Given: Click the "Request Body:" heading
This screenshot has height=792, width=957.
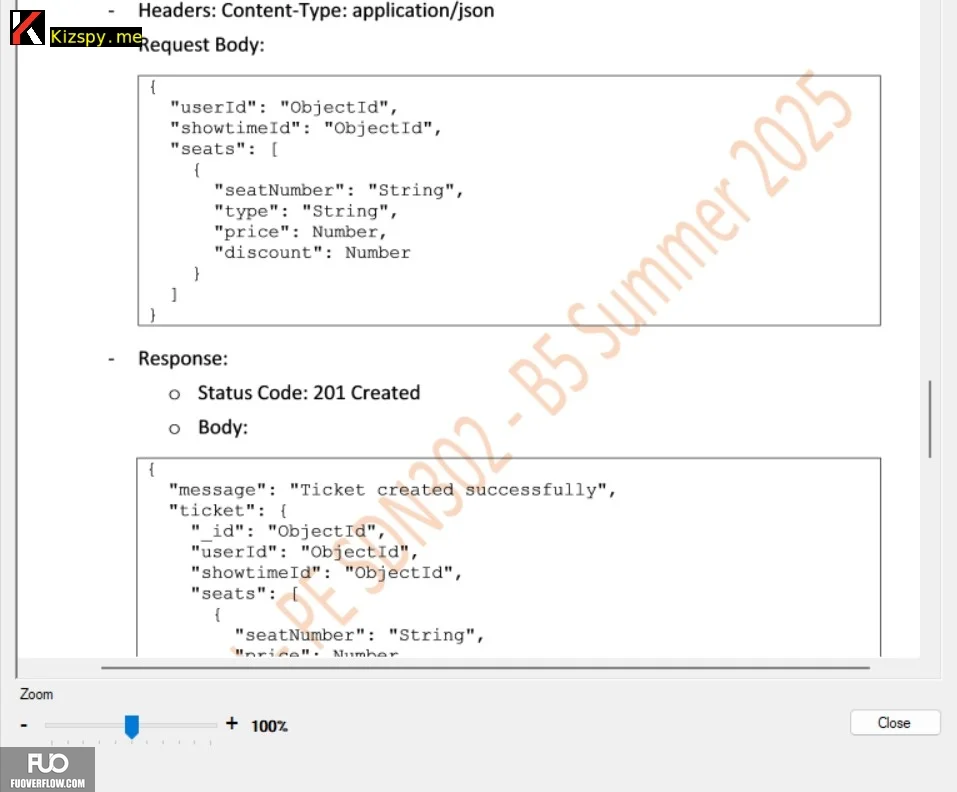Looking at the screenshot, I should pos(201,45).
